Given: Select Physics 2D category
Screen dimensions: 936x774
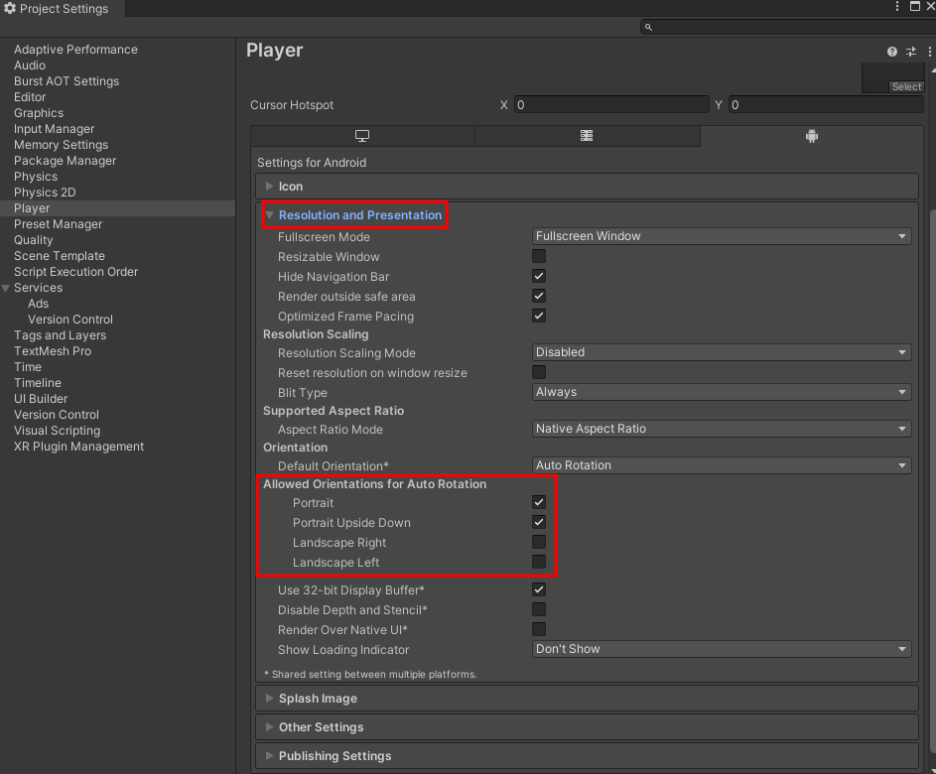Looking at the screenshot, I should point(45,192).
